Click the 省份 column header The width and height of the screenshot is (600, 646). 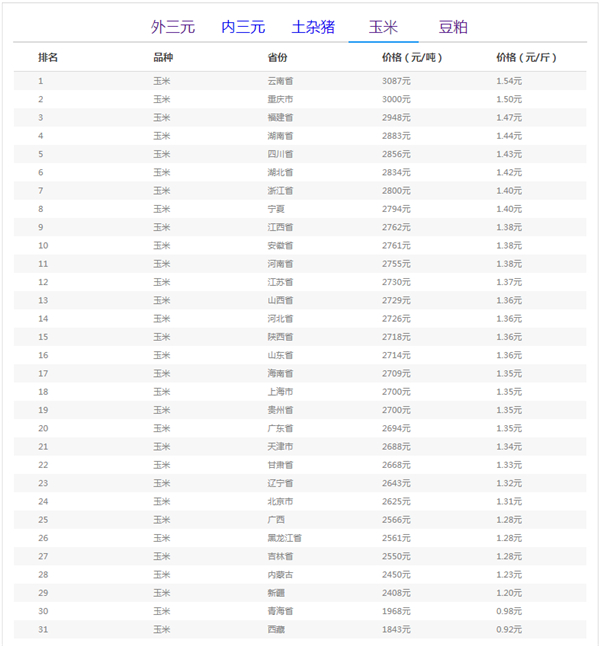point(277,57)
